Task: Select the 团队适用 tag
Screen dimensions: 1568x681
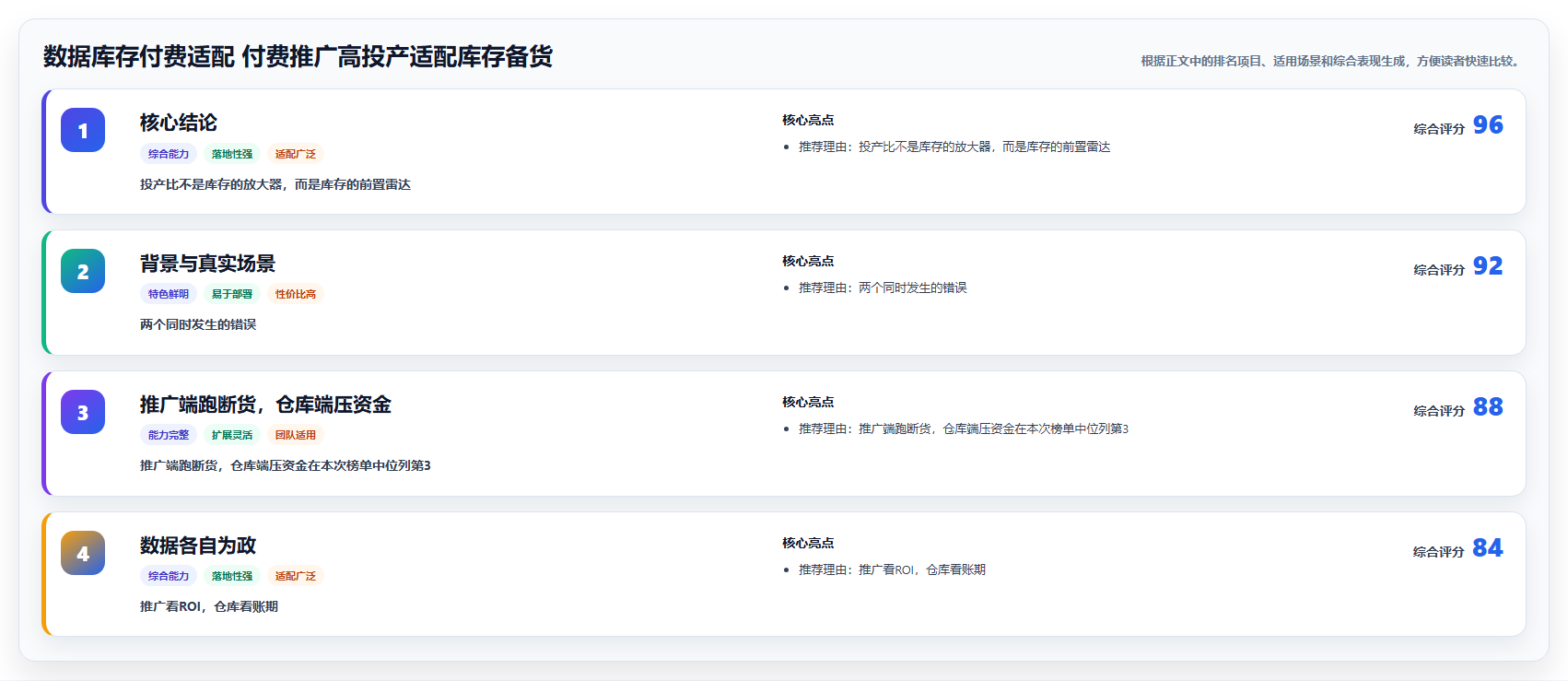Action: click(x=296, y=435)
